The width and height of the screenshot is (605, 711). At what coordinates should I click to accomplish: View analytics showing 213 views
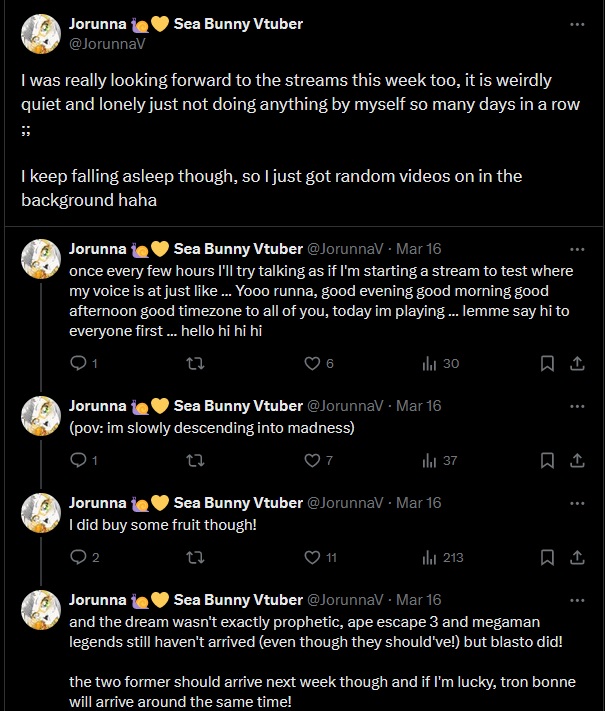pos(440,557)
